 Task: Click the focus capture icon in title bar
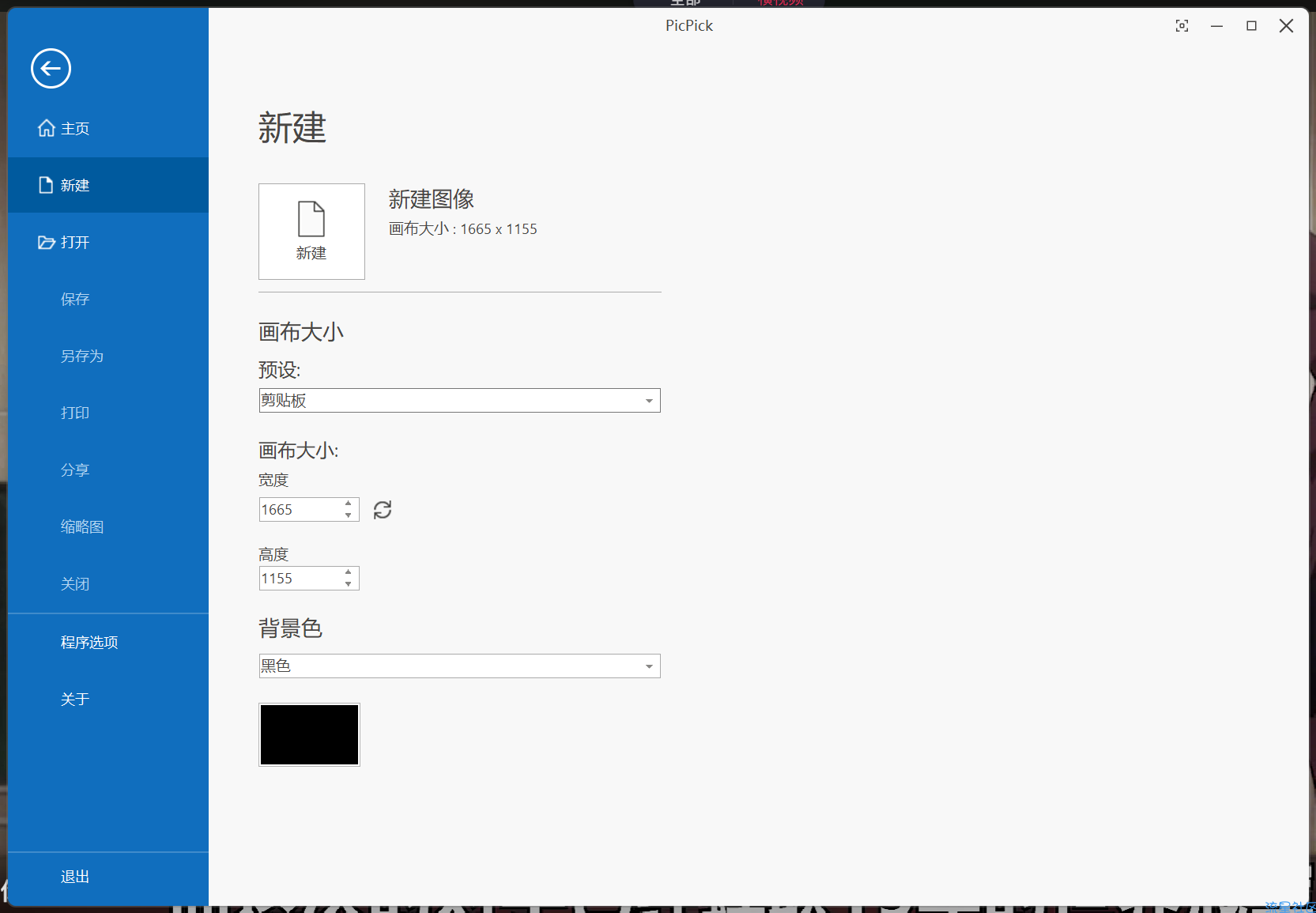[x=1182, y=26]
